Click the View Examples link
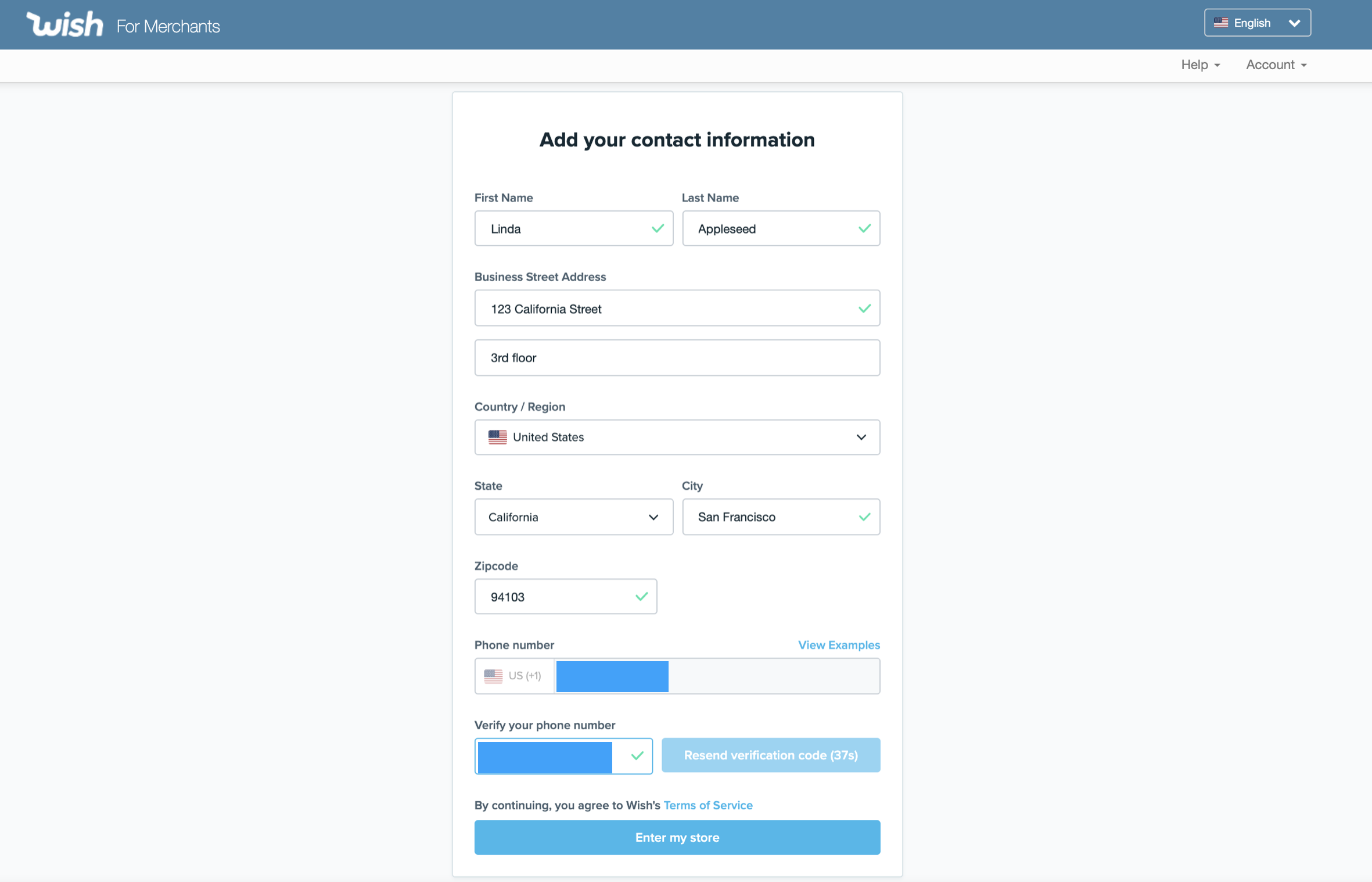The width and height of the screenshot is (1372, 882). [x=838, y=645]
